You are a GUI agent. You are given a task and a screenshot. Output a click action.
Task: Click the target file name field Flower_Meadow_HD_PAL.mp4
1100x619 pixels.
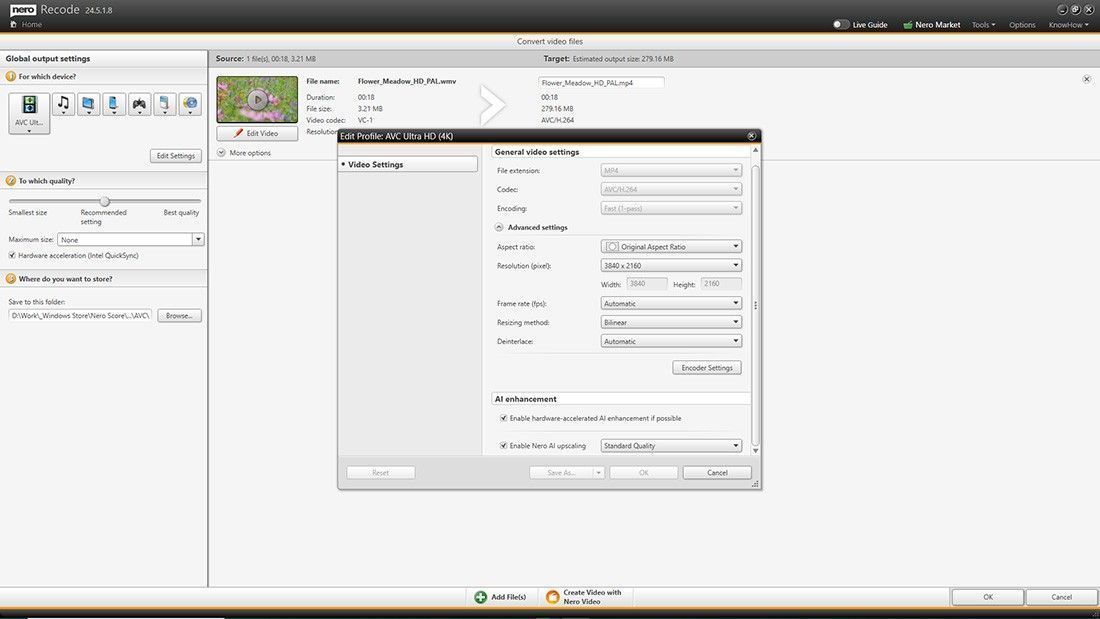point(601,83)
